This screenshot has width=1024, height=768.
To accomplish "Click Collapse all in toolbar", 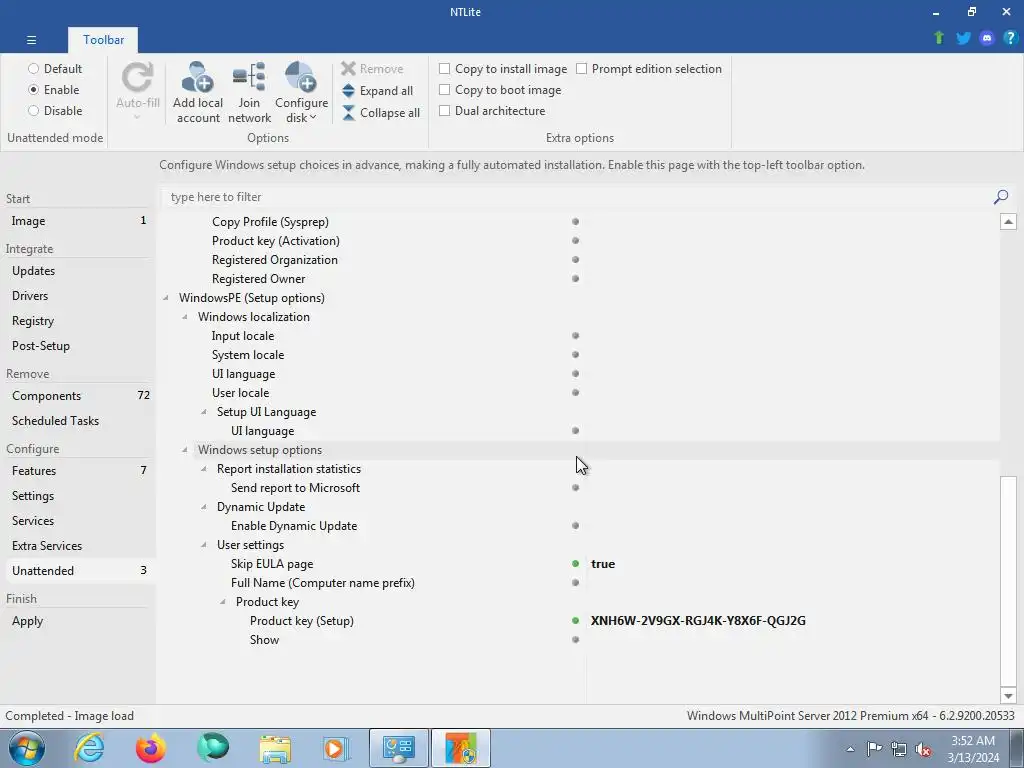I will (x=381, y=113).
